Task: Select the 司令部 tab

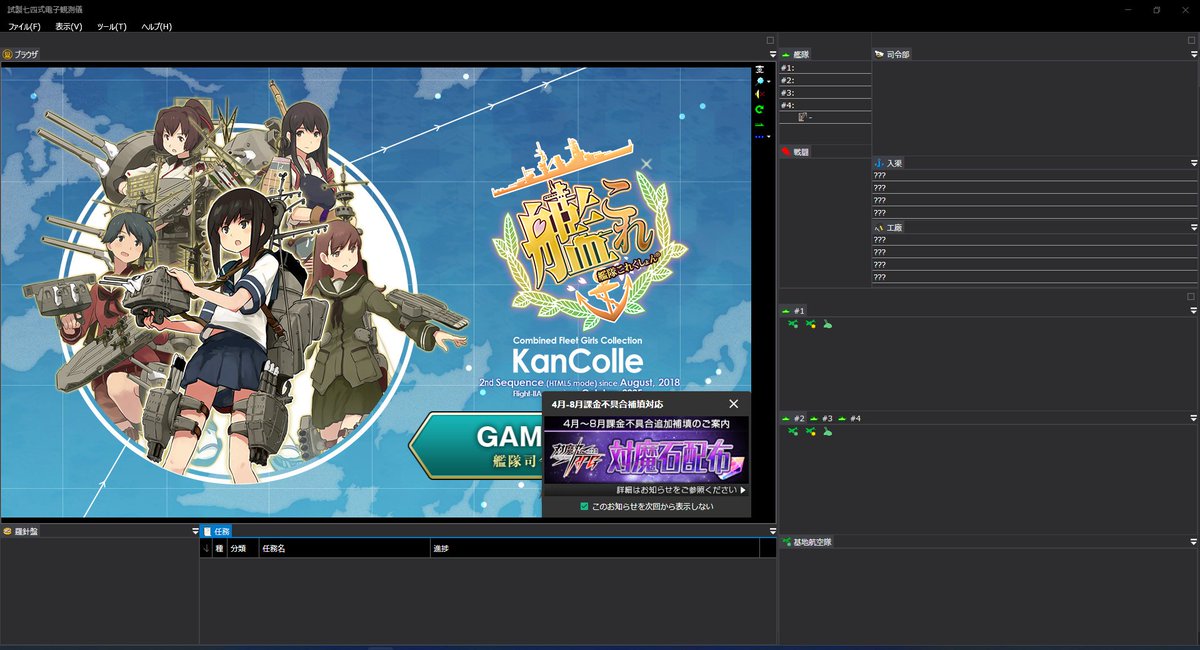Action: coord(892,54)
